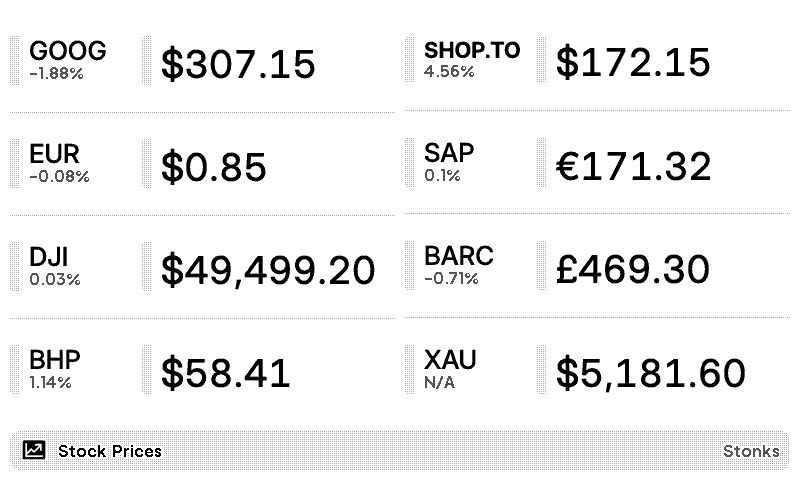Image resolution: width=800 pixels, height=480 pixels.
Task: Select the GOOG ticker symbol
Action: coord(67,50)
